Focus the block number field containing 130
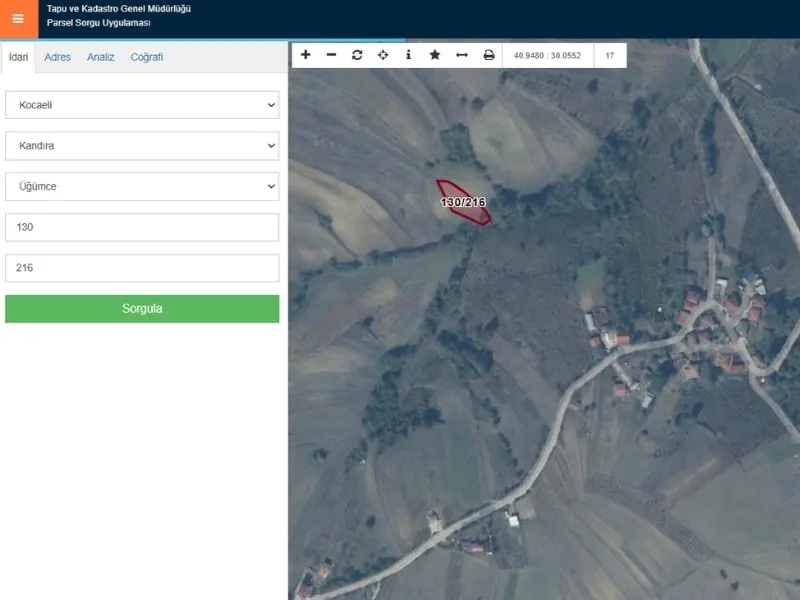800x600 pixels. click(x=142, y=227)
